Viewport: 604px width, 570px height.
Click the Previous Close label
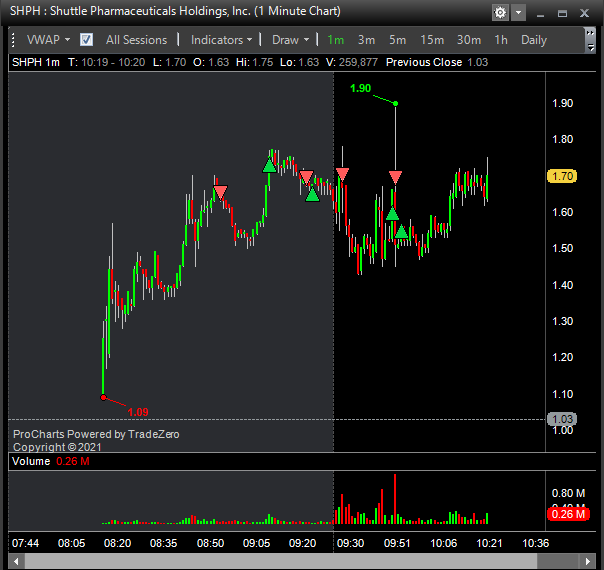click(424, 62)
